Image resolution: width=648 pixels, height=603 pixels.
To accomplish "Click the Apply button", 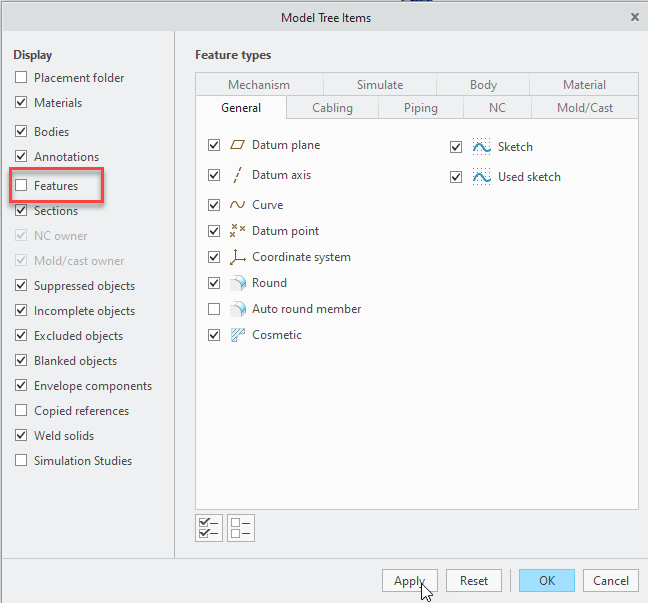I will tap(409, 581).
